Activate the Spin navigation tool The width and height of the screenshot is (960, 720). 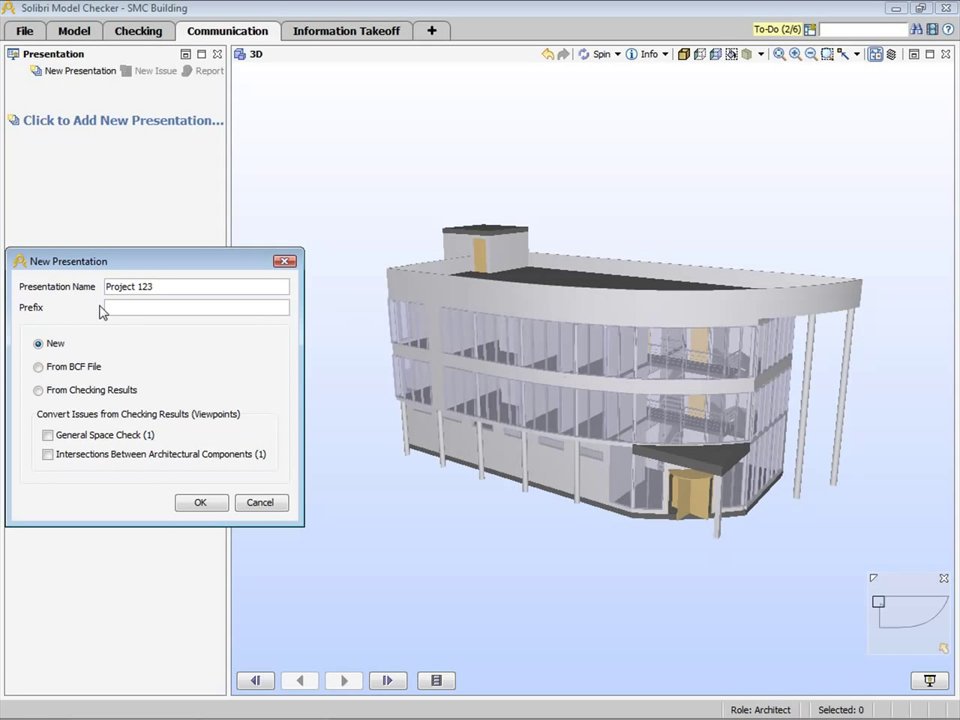coord(594,54)
